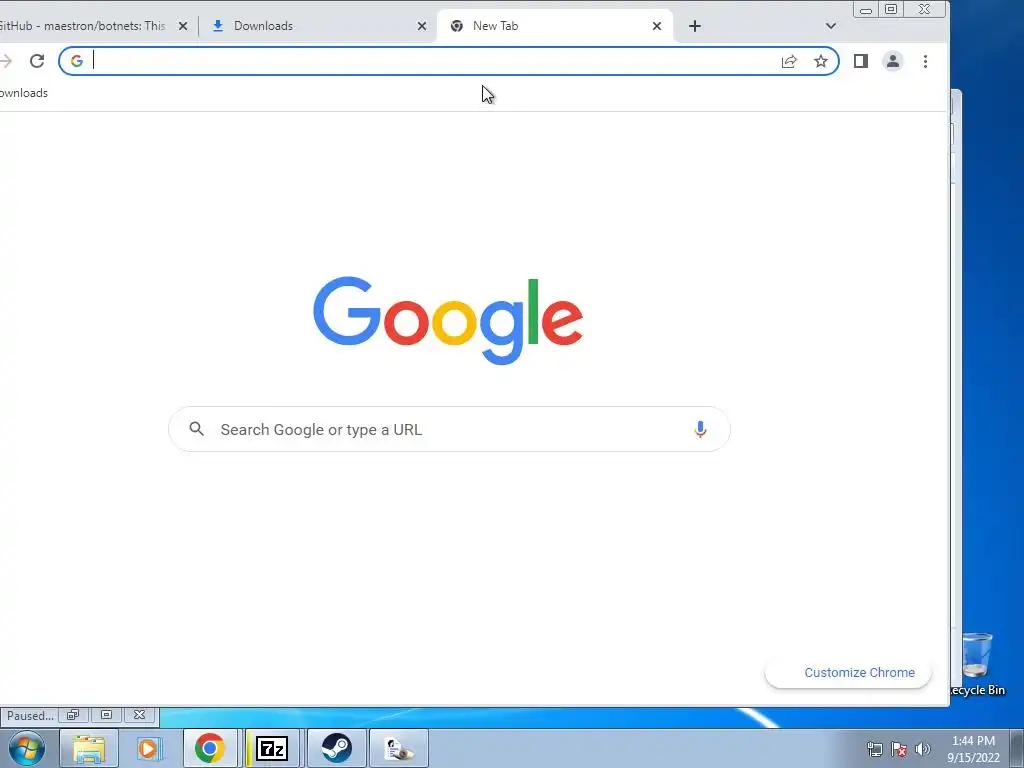Click the Paused... window title

coord(30,716)
